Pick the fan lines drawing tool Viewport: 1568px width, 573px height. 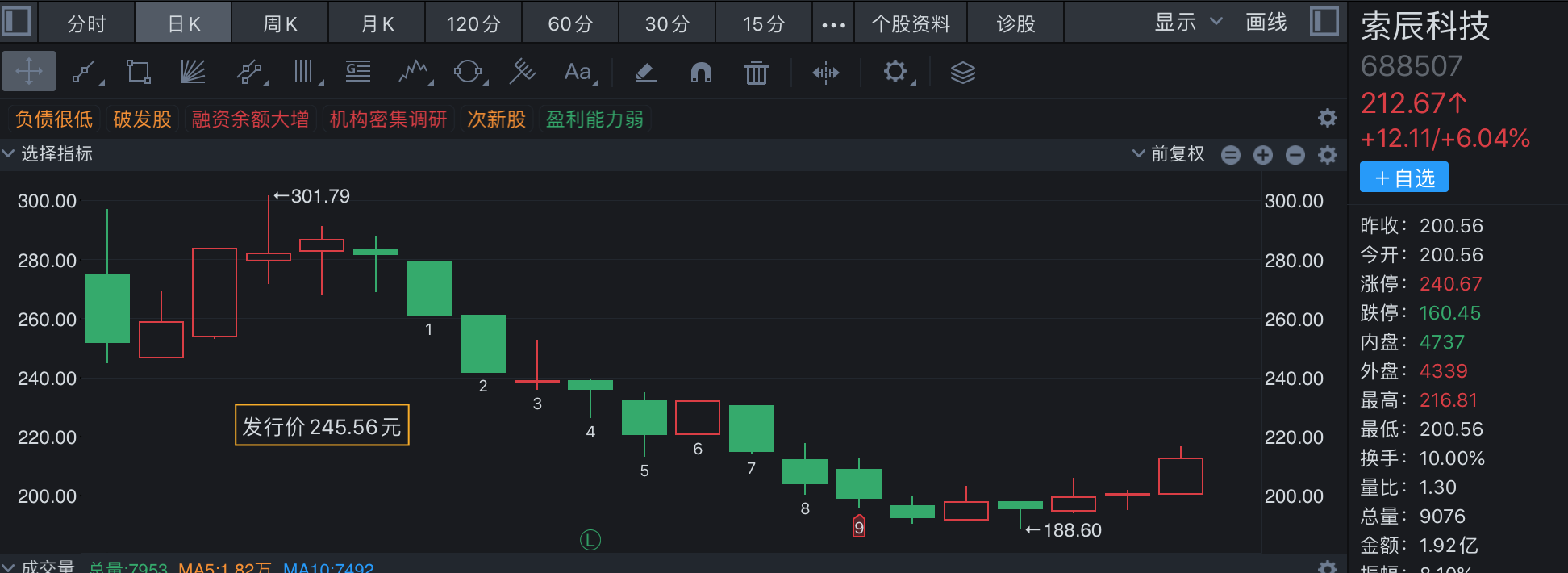[193, 73]
